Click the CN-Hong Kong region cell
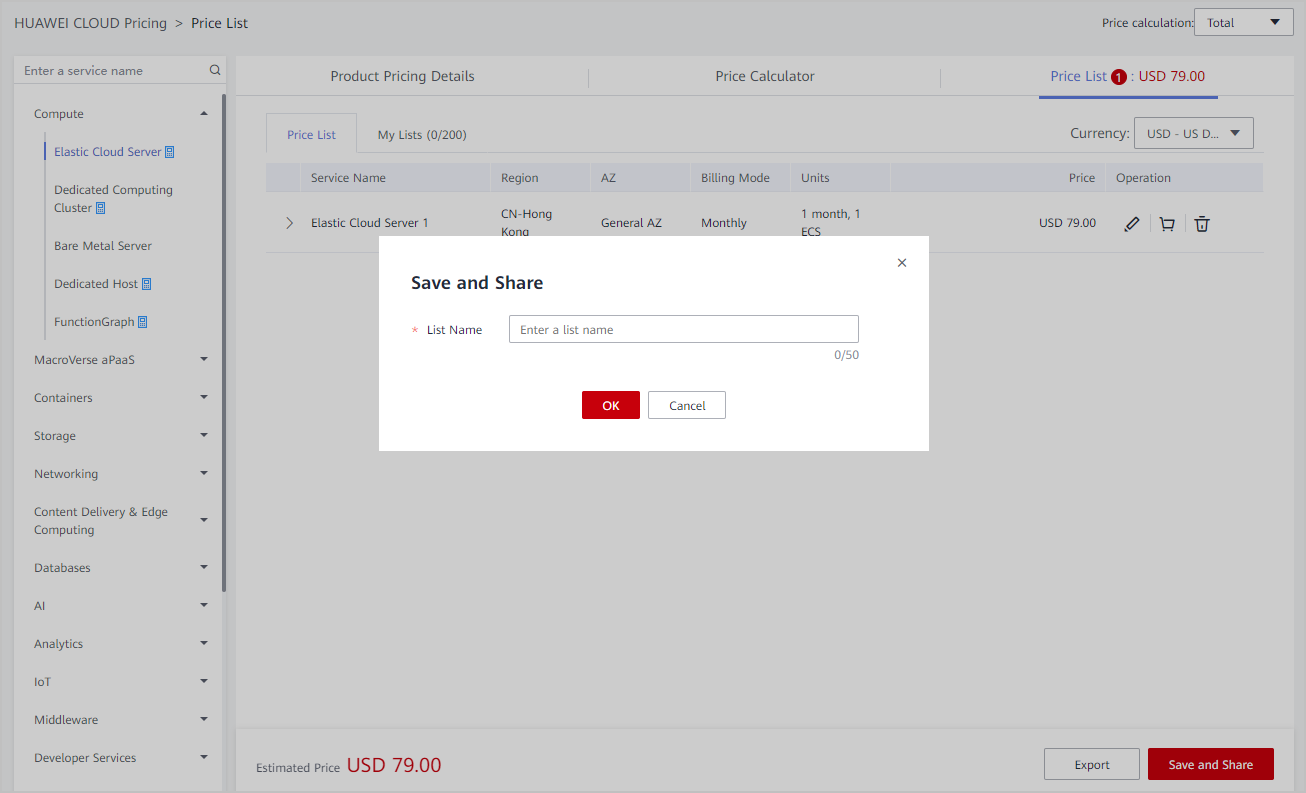Image resolution: width=1306 pixels, height=793 pixels. click(526, 223)
